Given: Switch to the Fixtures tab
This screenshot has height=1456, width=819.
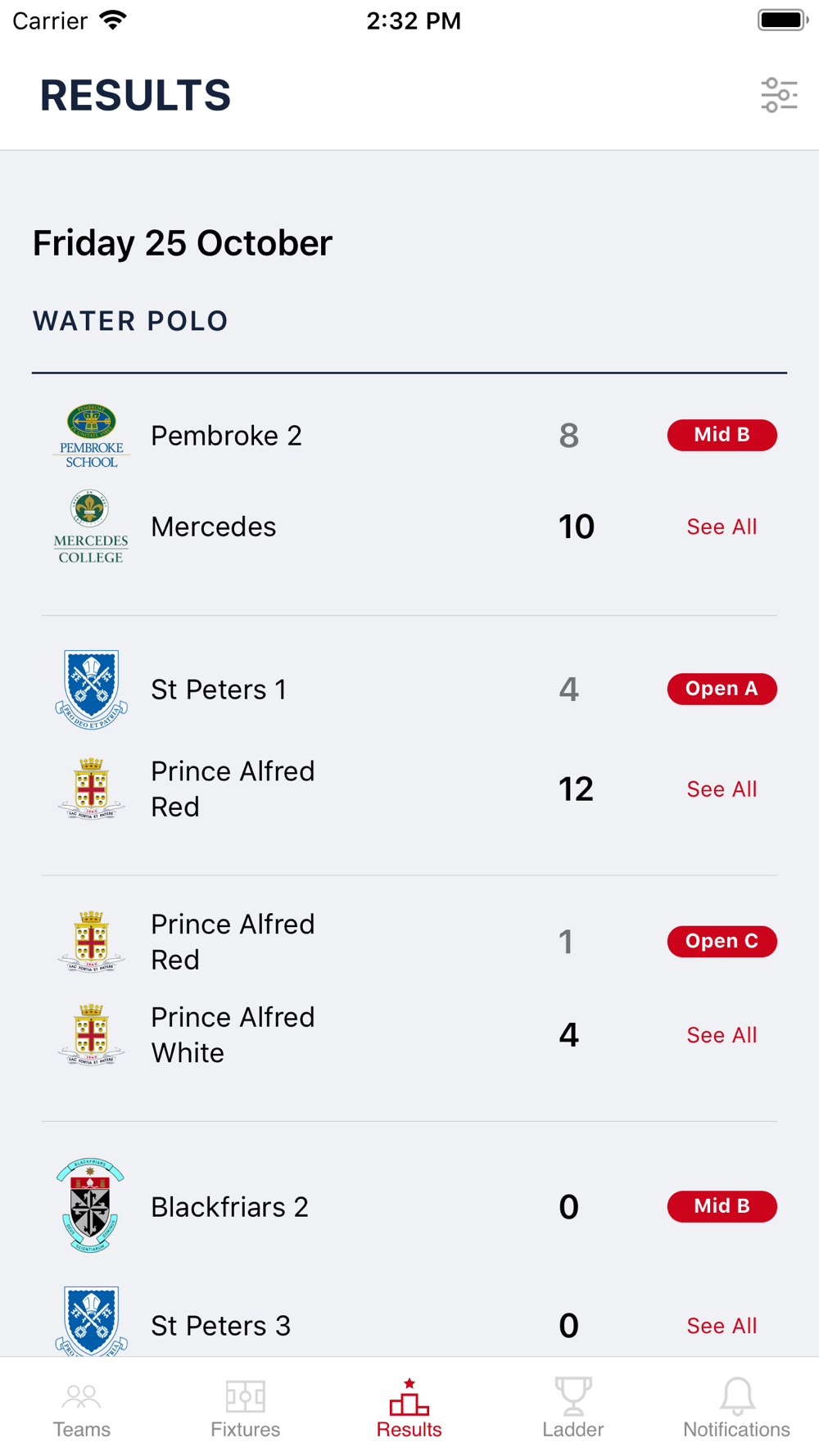Looking at the screenshot, I should [246, 1409].
